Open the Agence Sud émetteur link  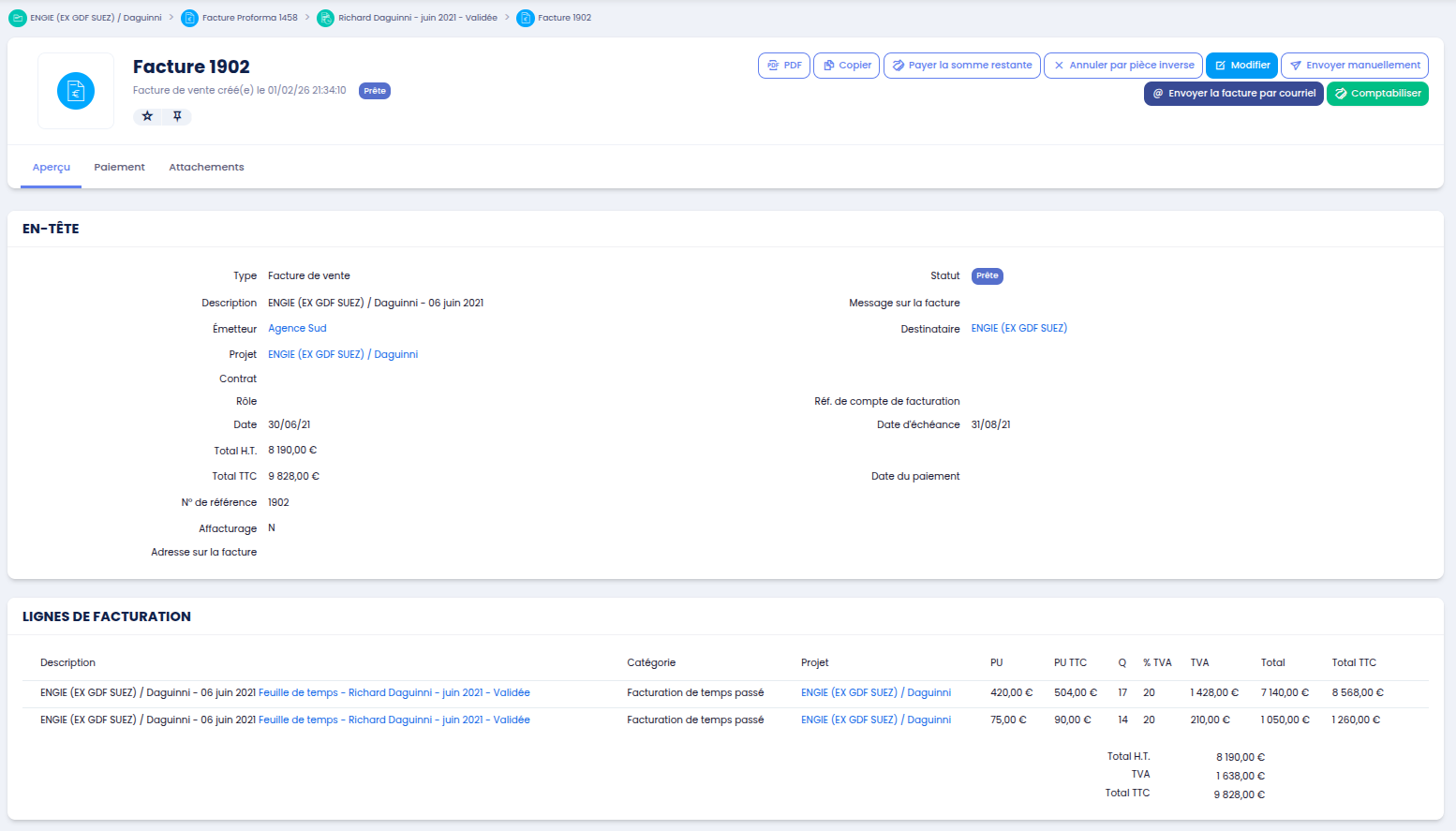tap(297, 329)
